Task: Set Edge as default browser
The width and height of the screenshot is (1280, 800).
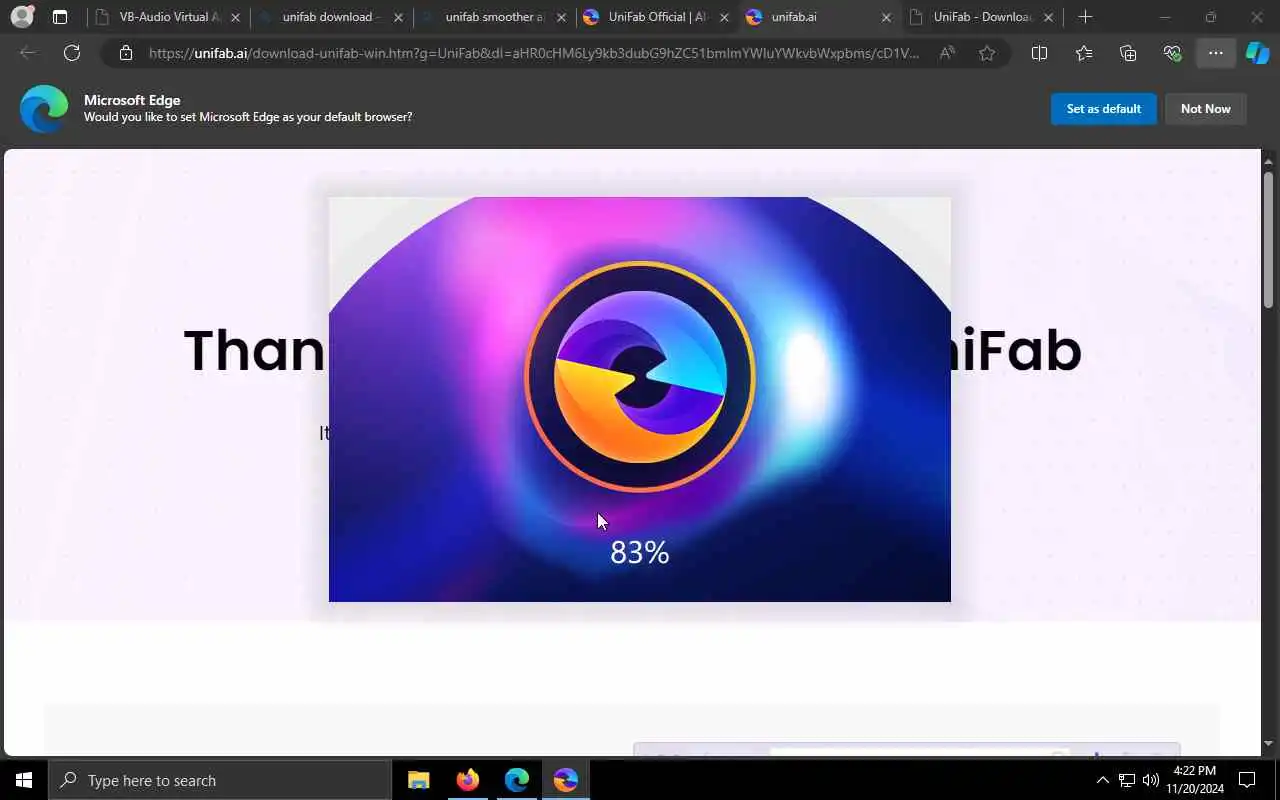Action: pyautogui.click(x=1103, y=109)
